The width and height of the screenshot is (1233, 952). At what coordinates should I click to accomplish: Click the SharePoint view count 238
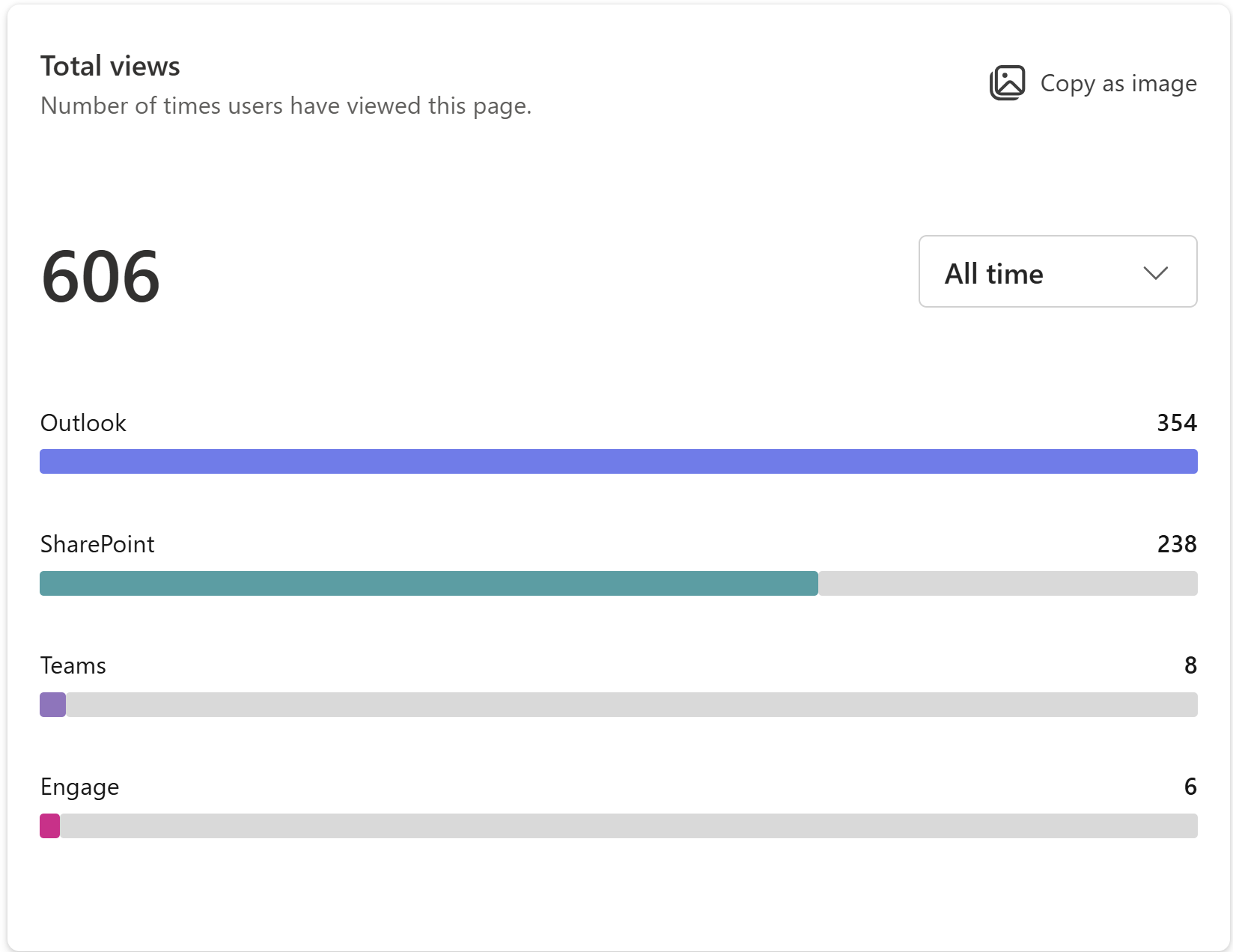(x=1176, y=544)
